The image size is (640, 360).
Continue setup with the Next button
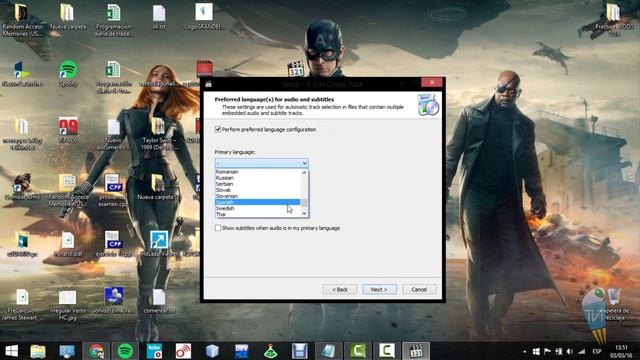(x=379, y=289)
